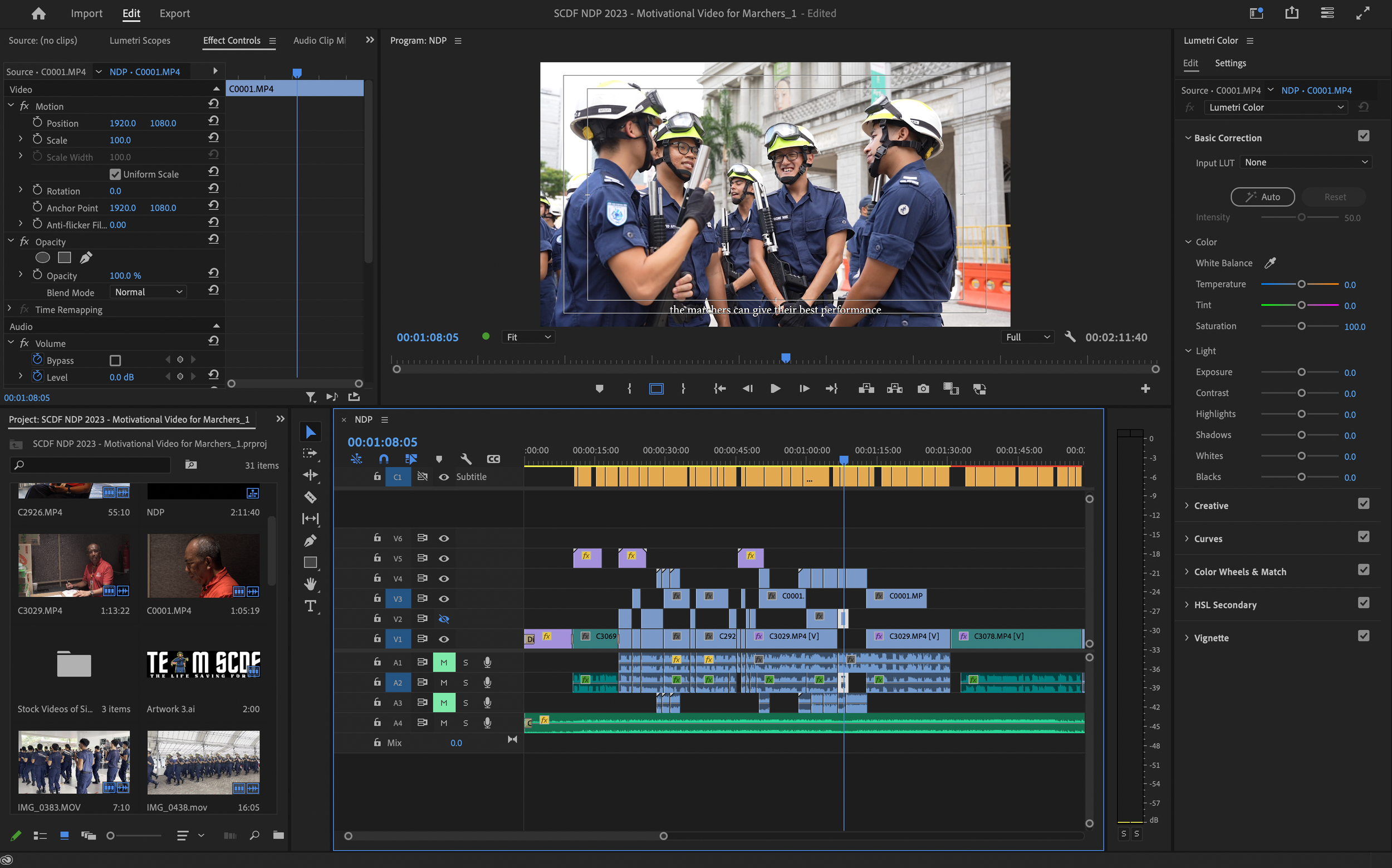The width and height of the screenshot is (1392, 868).
Task: Select the Pen tool
Action: pos(311,540)
